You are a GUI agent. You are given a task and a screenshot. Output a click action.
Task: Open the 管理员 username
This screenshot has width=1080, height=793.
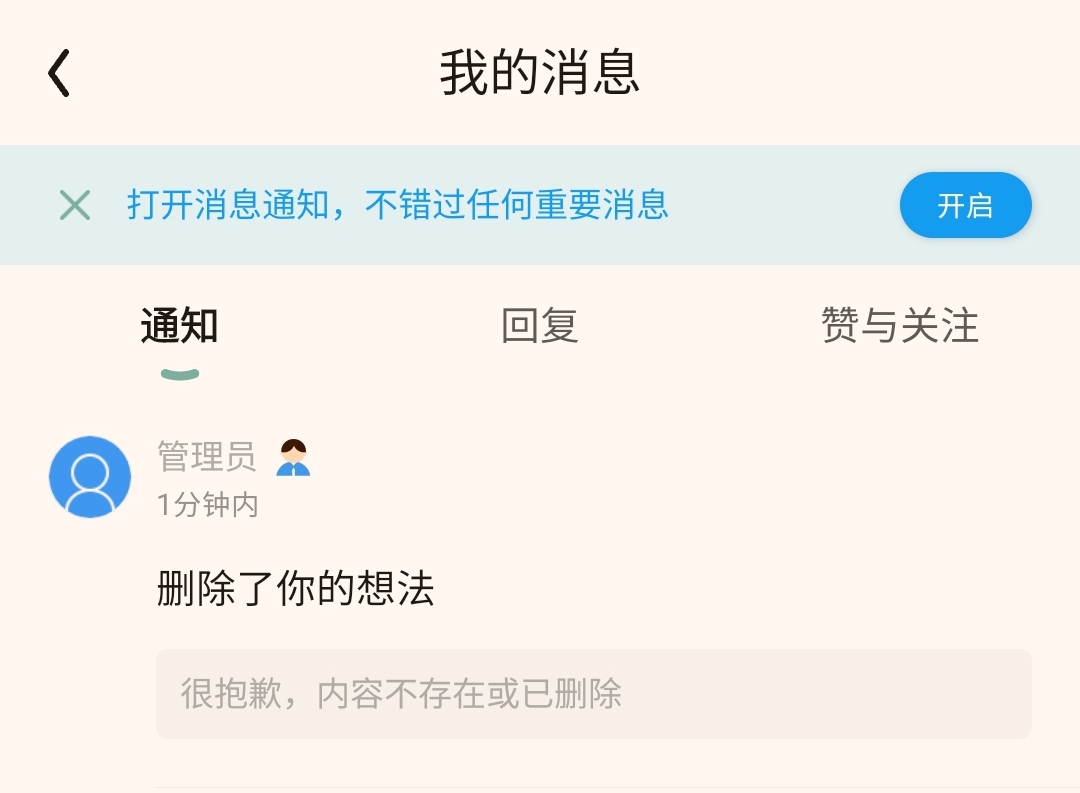(x=207, y=457)
